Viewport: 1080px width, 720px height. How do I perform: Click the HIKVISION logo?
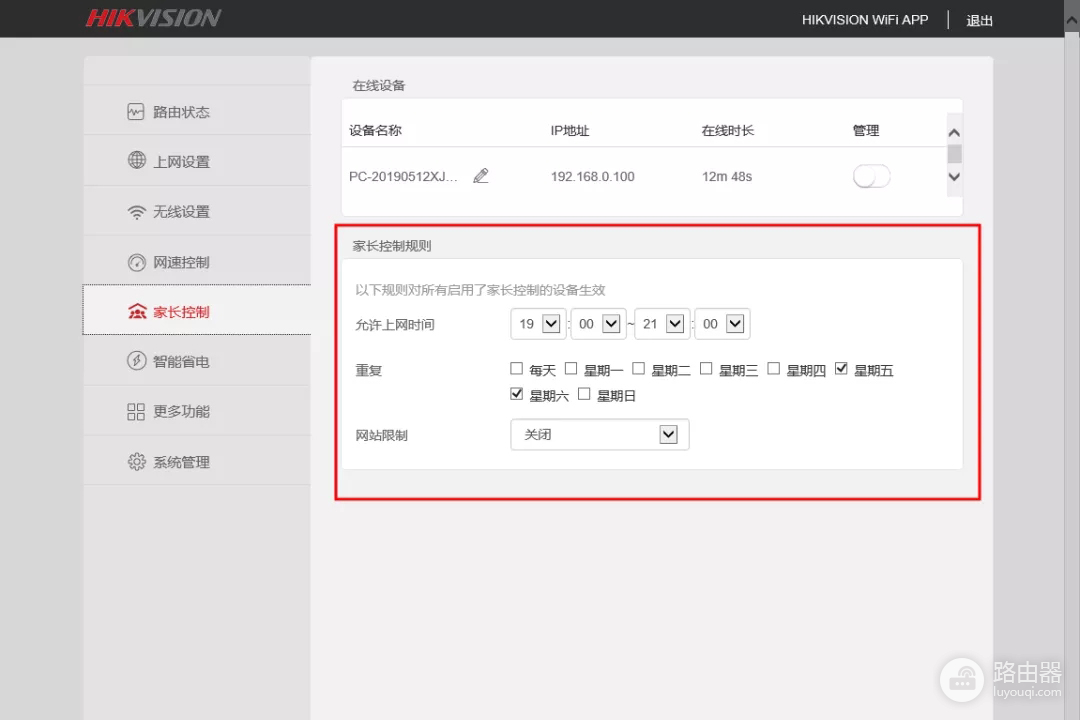(x=153, y=17)
